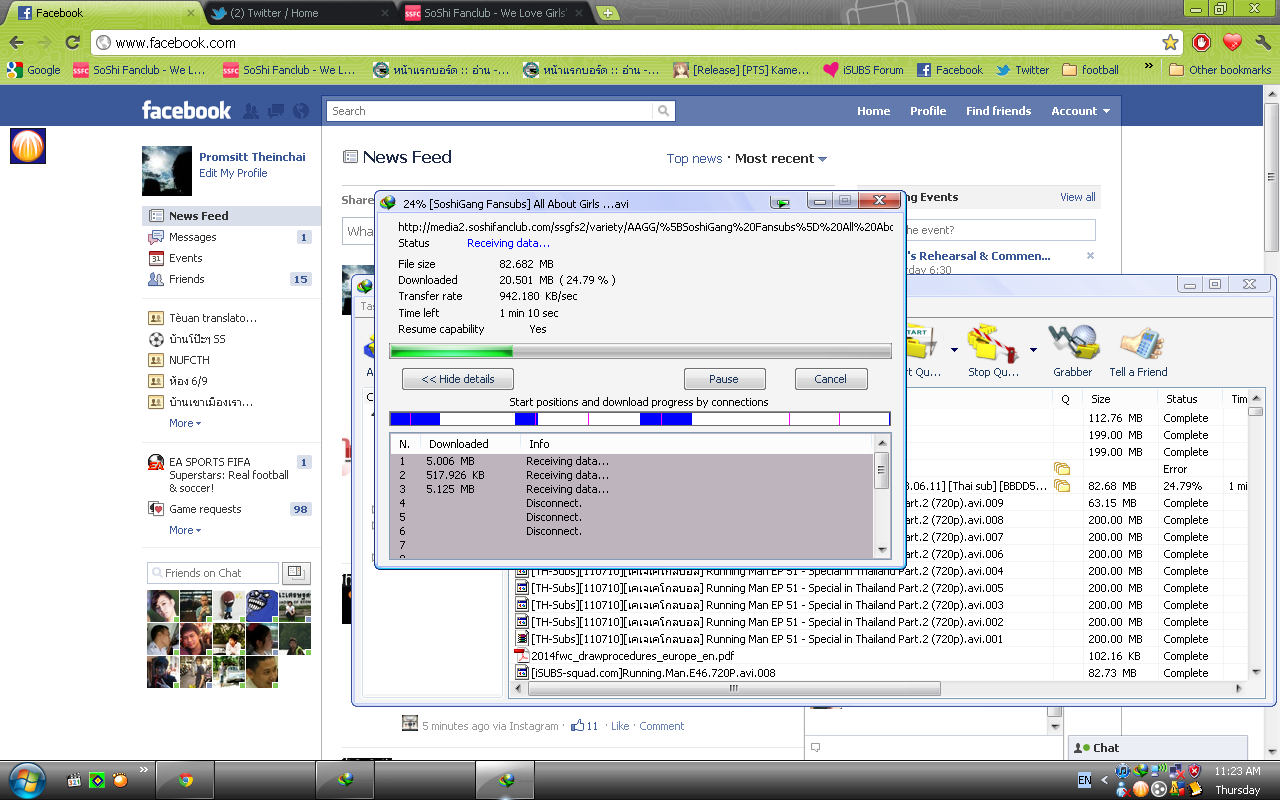The width and height of the screenshot is (1280, 800).
Task: Select Events in the left sidebar
Action: tap(230, 258)
